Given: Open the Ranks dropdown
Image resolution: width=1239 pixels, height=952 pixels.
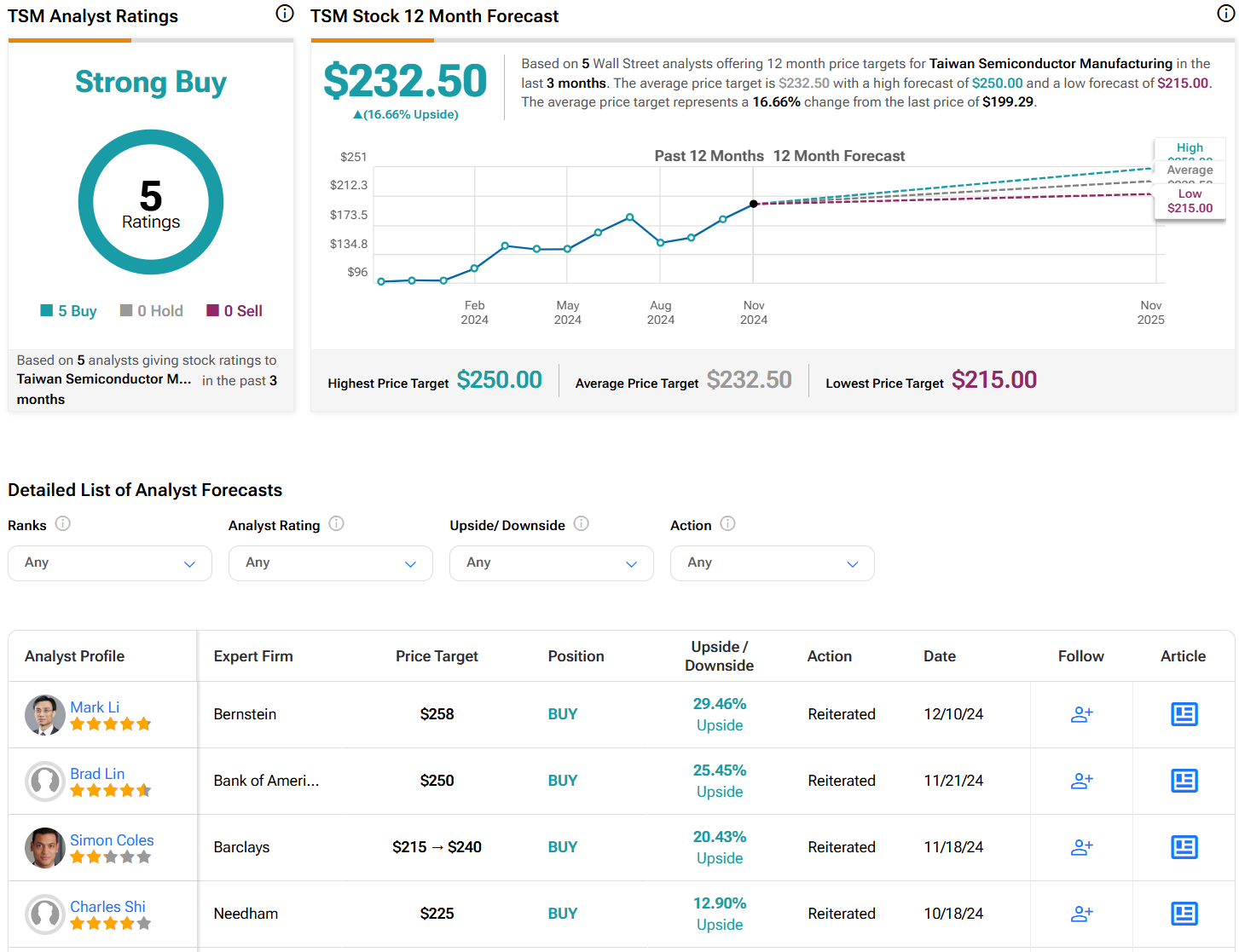Looking at the screenshot, I should pos(110,563).
